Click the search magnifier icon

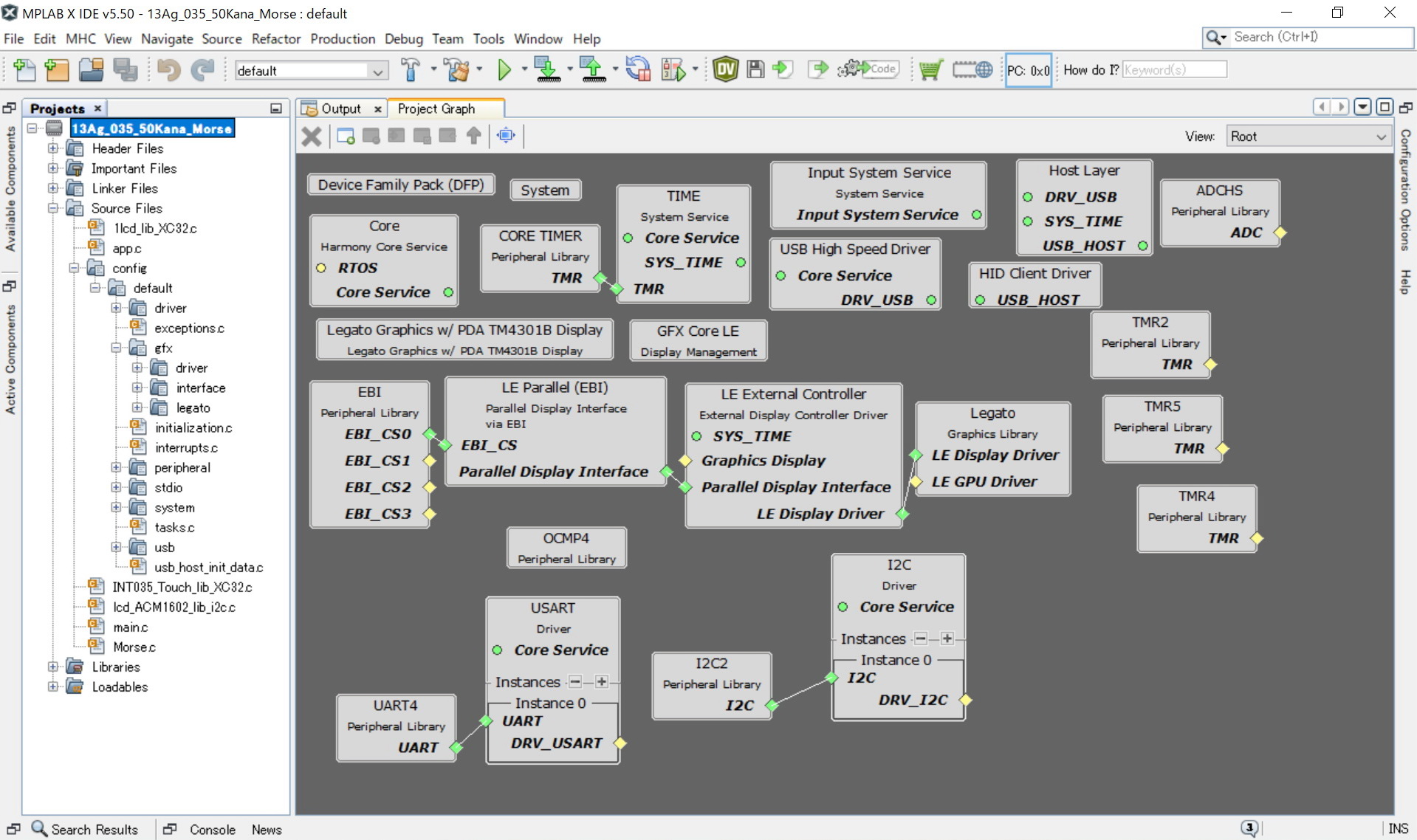point(1215,37)
